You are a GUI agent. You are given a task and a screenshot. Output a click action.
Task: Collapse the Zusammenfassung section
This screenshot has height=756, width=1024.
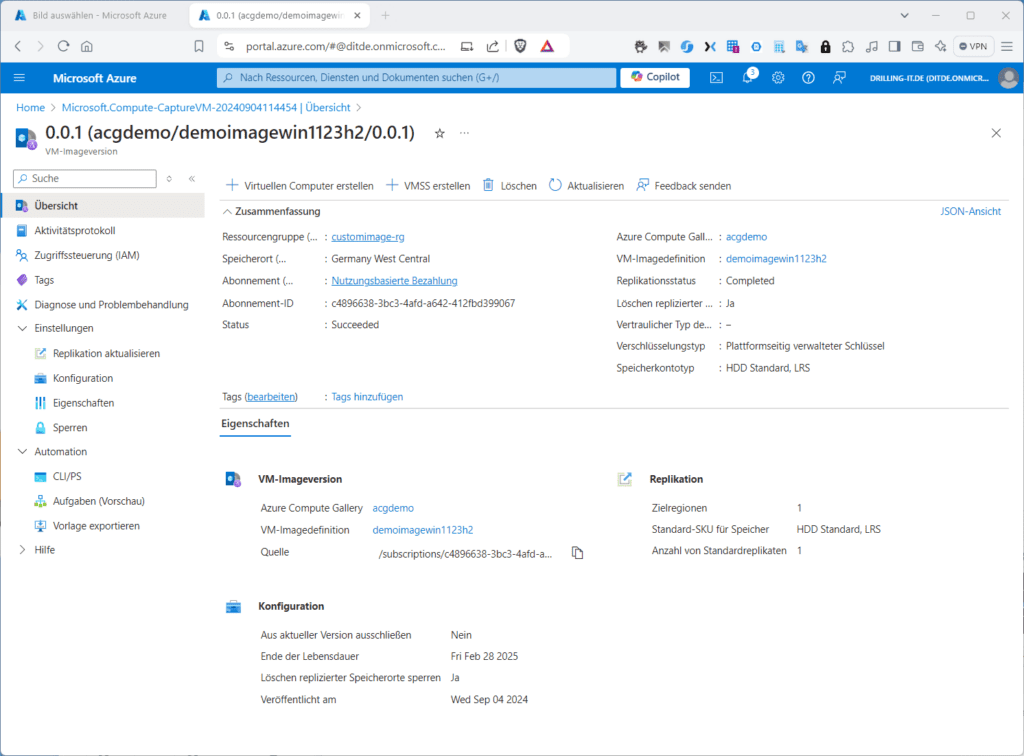[x=227, y=212]
